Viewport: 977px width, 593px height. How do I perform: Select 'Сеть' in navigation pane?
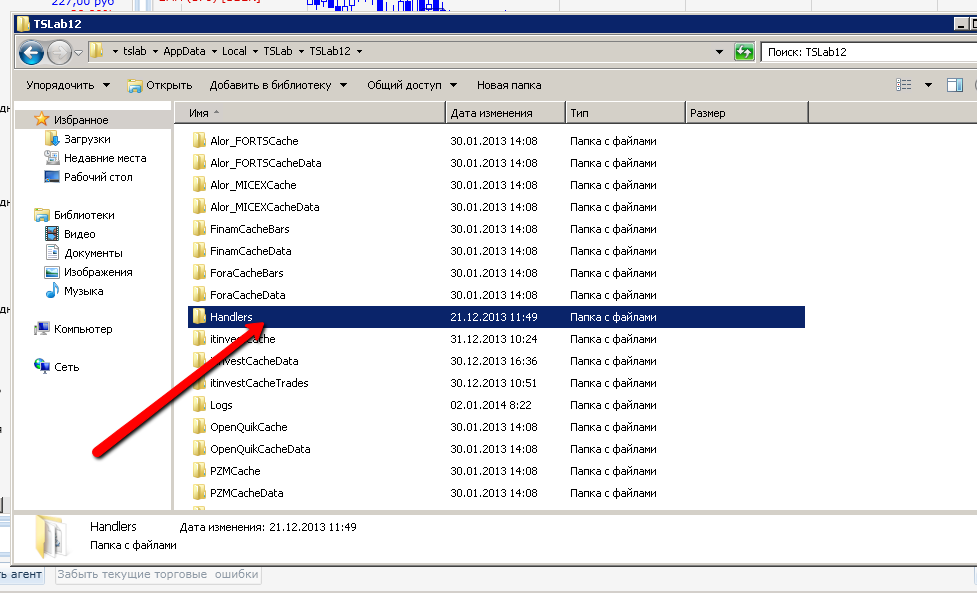point(66,367)
